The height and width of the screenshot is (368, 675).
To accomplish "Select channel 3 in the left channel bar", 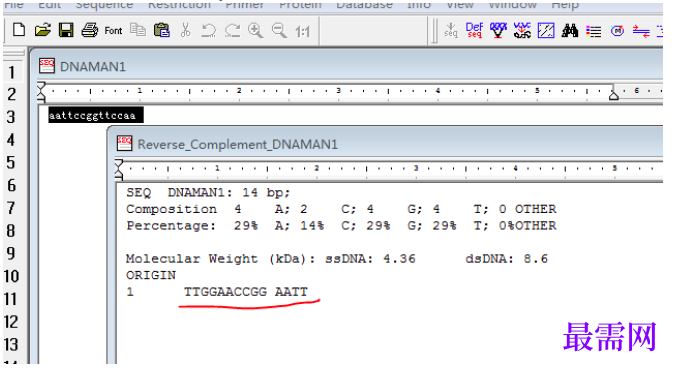I will 12,117.
